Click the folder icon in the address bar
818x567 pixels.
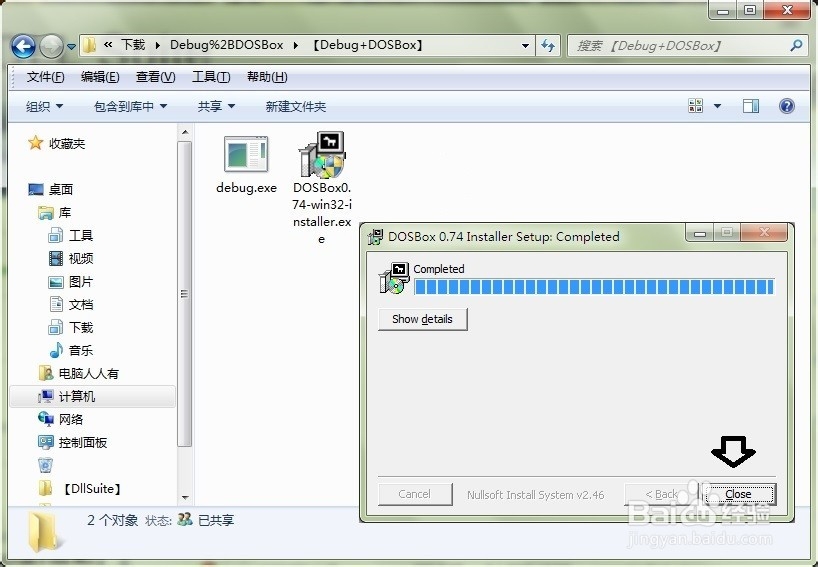89,45
